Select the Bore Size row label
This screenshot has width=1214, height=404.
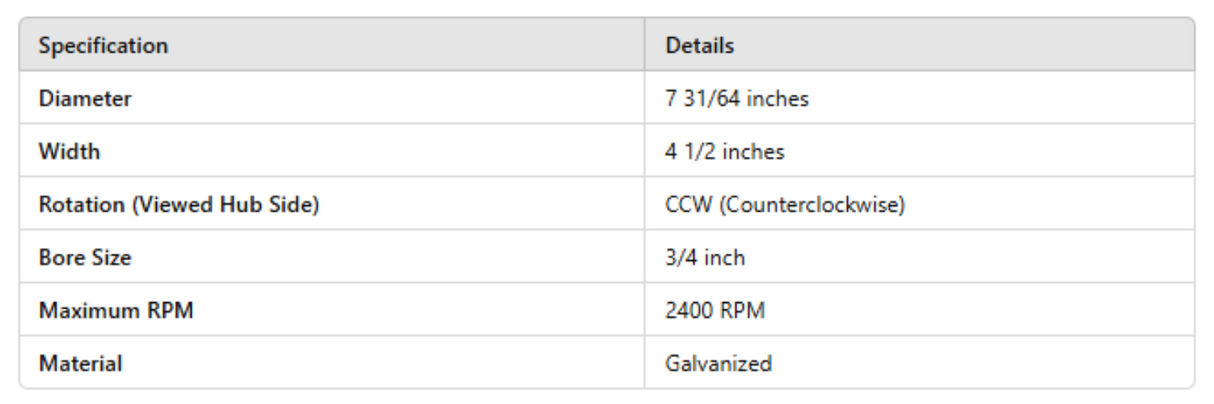click(85, 258)
